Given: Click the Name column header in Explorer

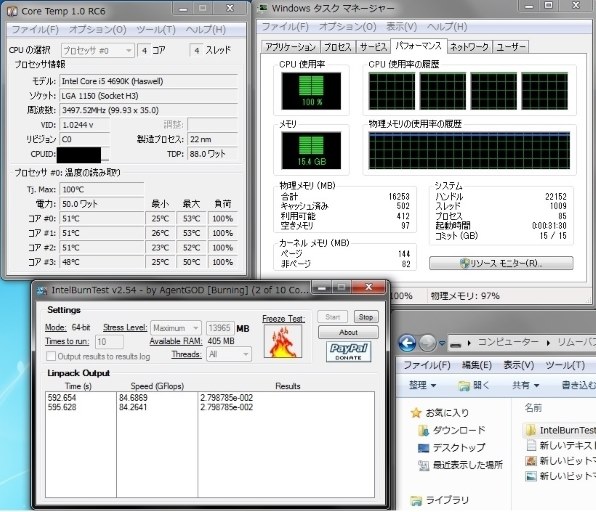Looking at the screenshot, I should click(533, 408).
